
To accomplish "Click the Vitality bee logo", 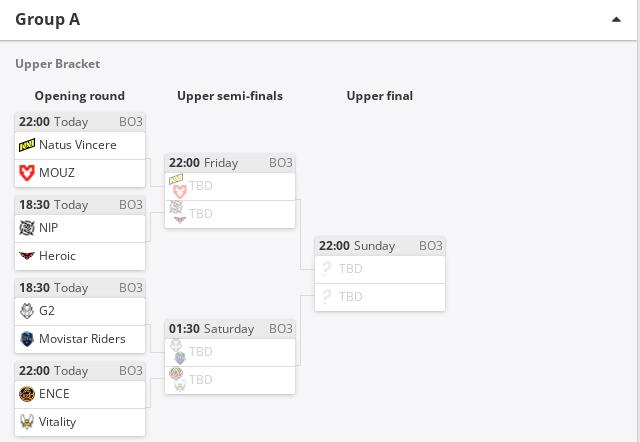I will coord(27,422).
